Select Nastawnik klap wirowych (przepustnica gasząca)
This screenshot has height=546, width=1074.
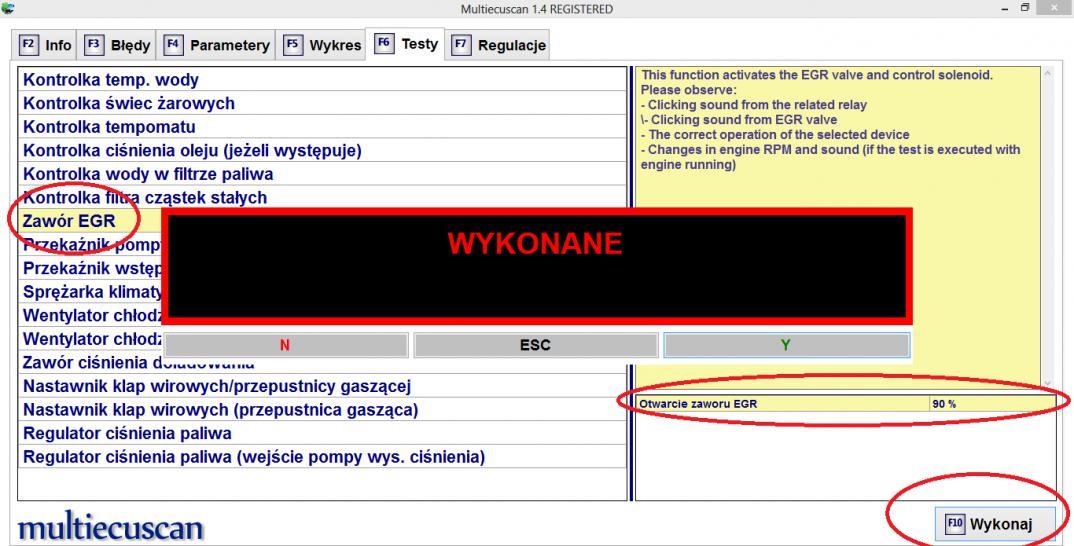(x=323, y=410)
